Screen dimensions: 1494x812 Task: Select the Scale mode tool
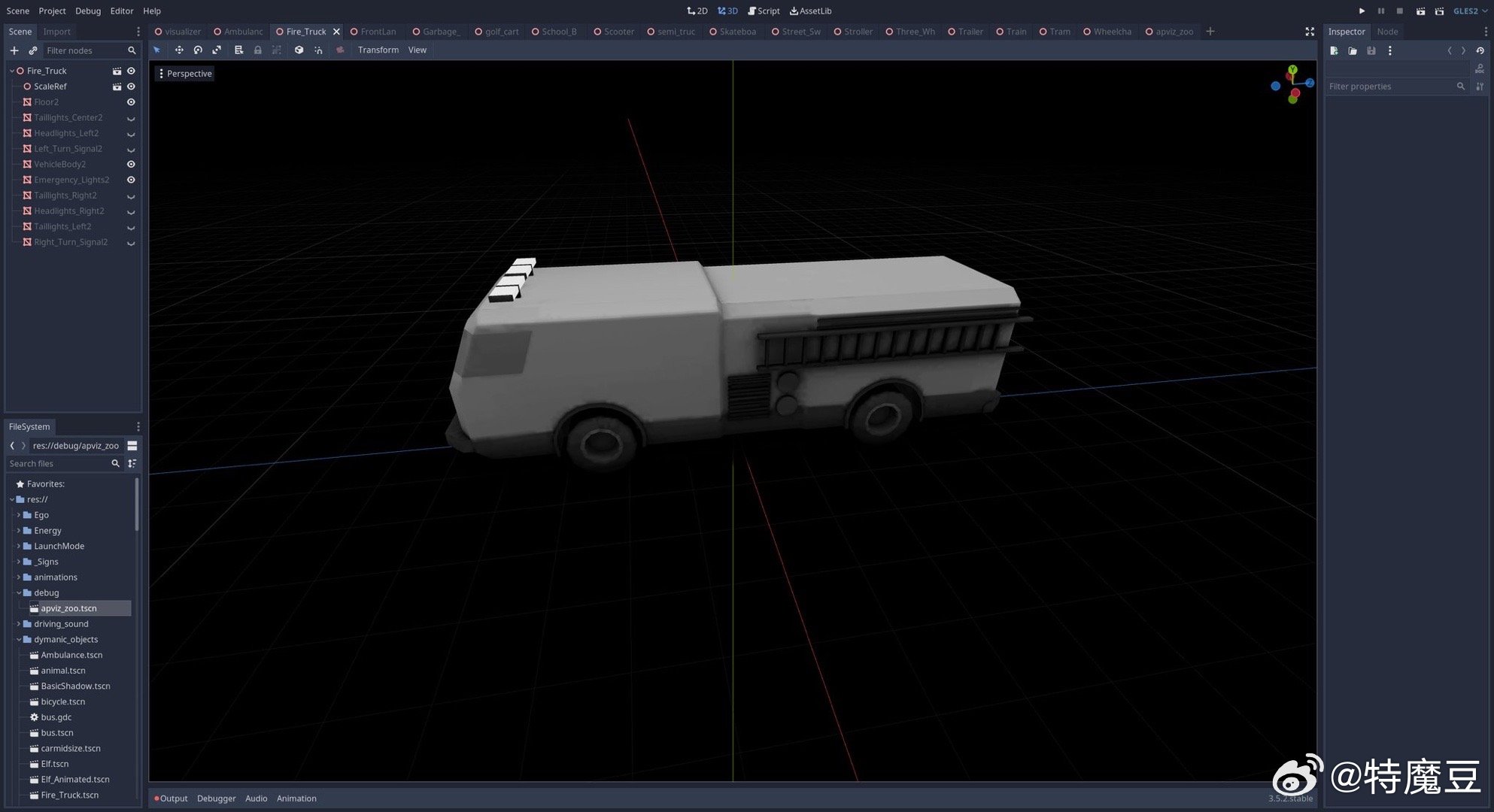tap(217, 50)
